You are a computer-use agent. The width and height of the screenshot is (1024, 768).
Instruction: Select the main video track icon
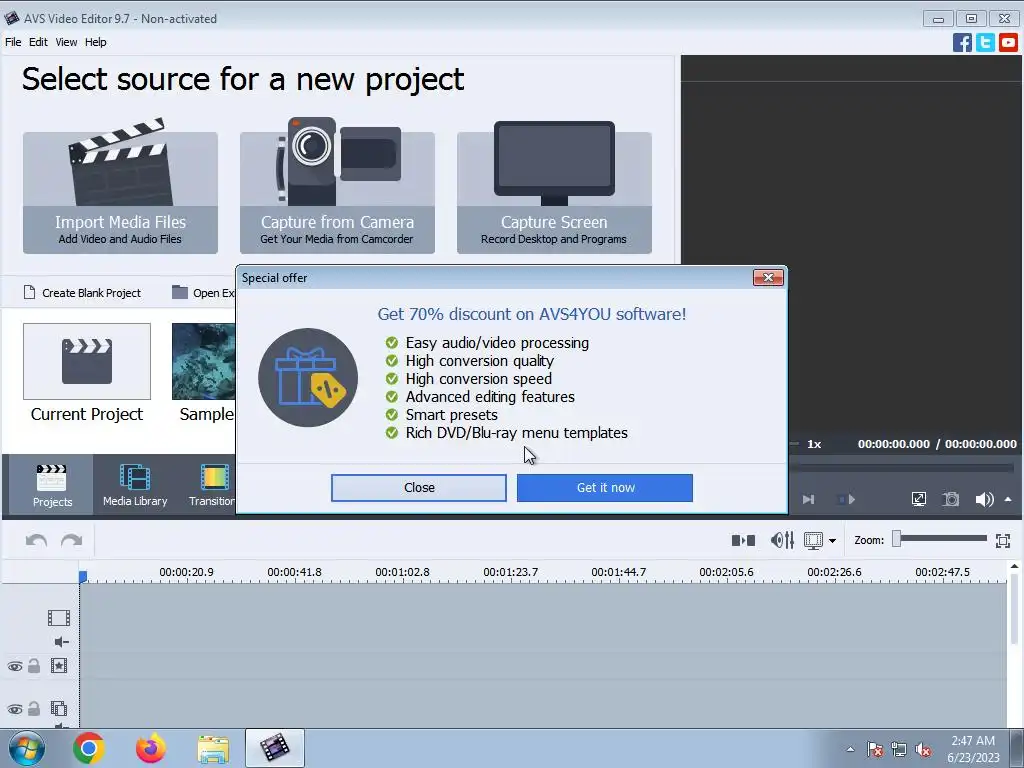tap(59, 618)
